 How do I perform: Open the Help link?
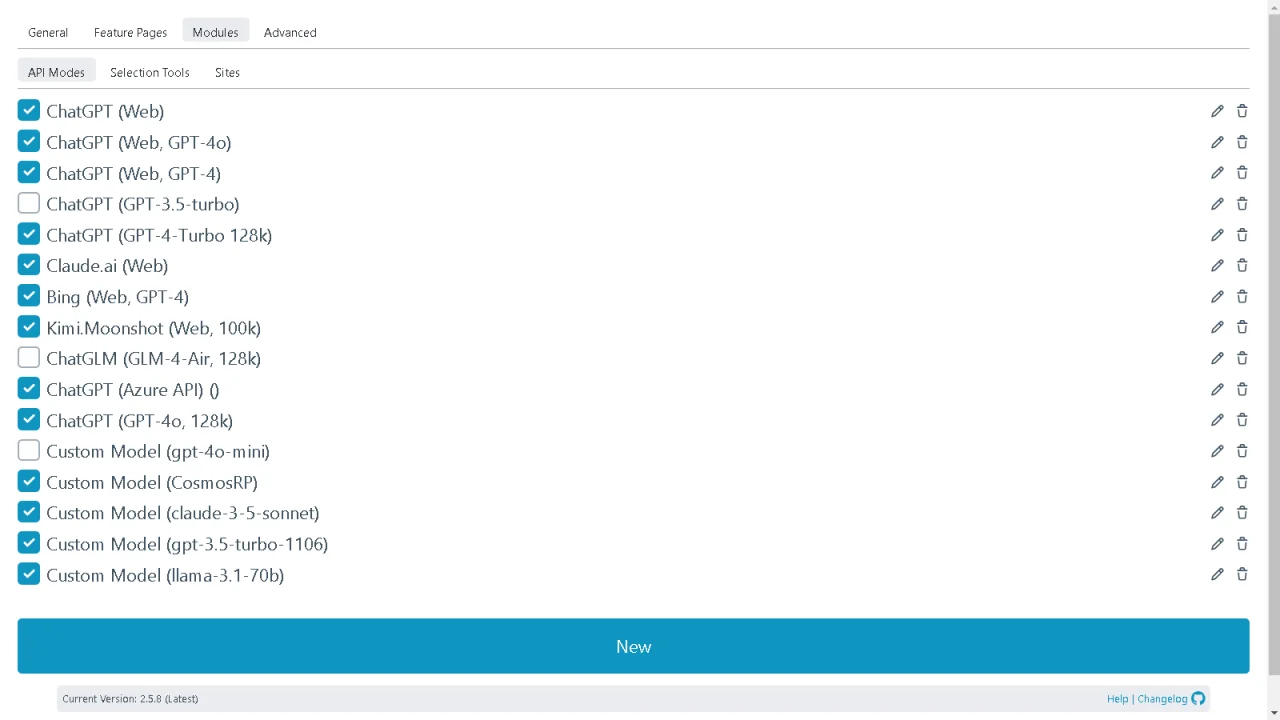tap(1117, 699)
